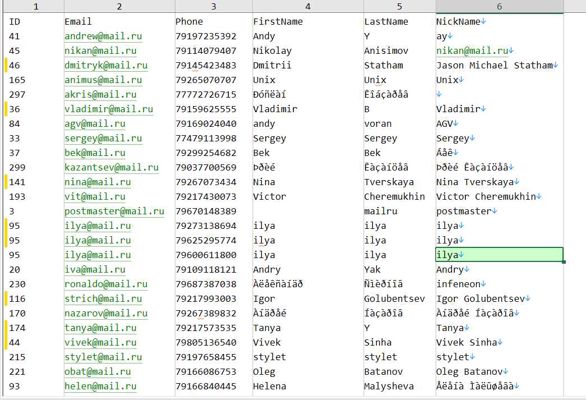
Task: Select column 1 header
Action: (x=36, y=6)
